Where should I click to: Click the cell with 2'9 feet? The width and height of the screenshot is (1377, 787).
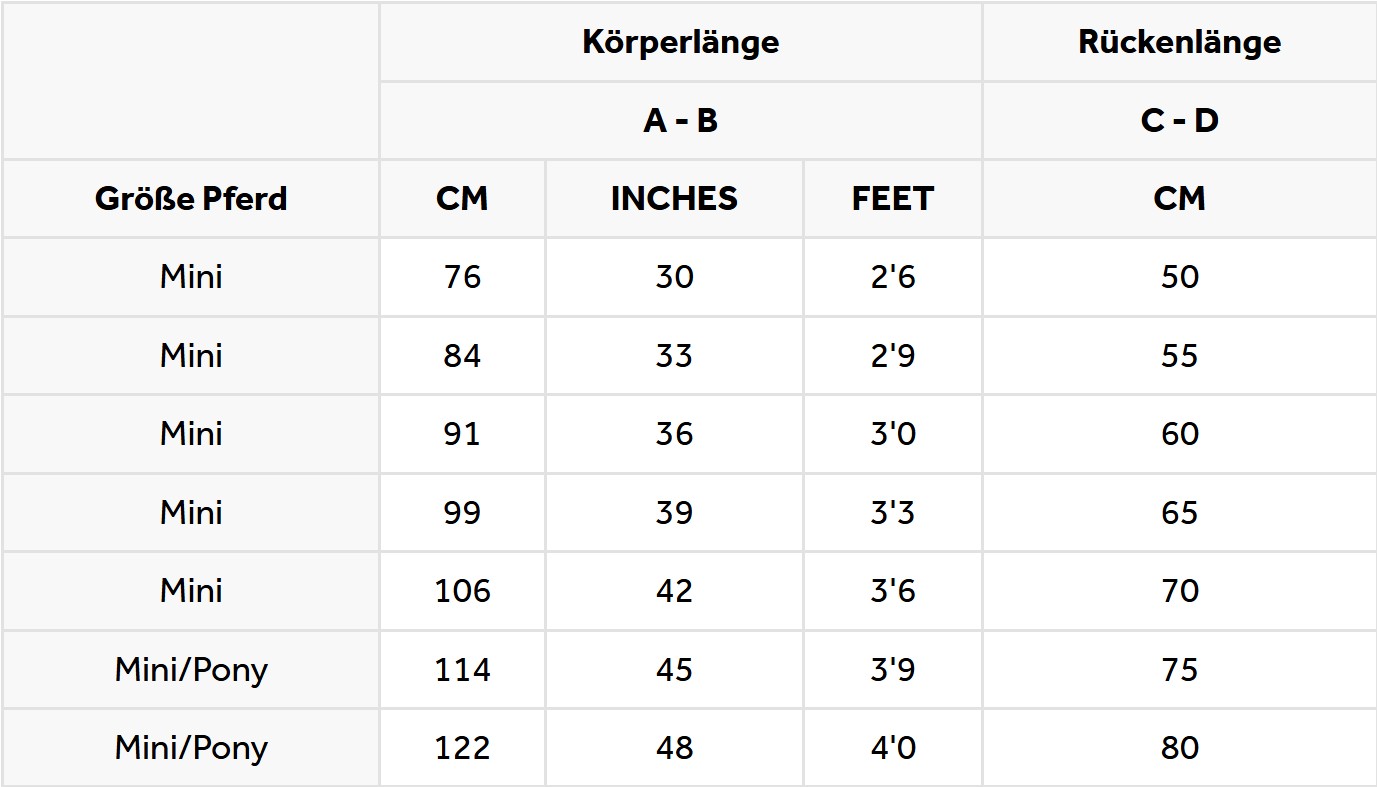point(893,356)
